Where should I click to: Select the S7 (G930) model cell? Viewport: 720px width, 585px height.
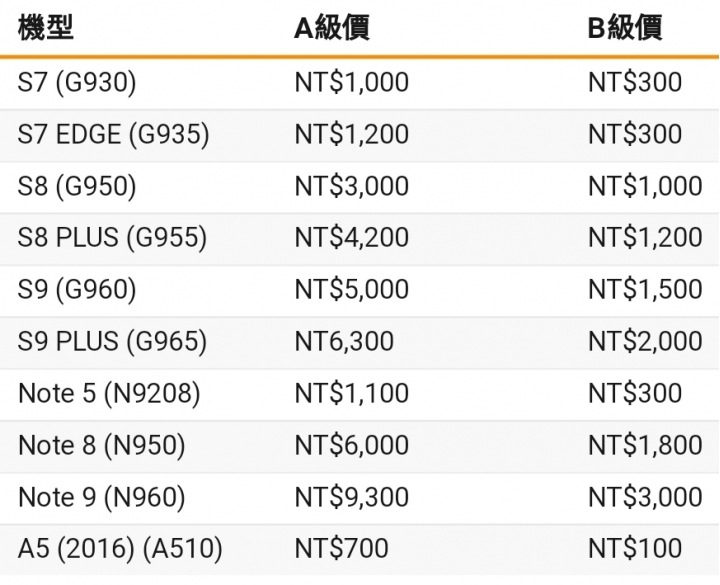pos(77,83)
